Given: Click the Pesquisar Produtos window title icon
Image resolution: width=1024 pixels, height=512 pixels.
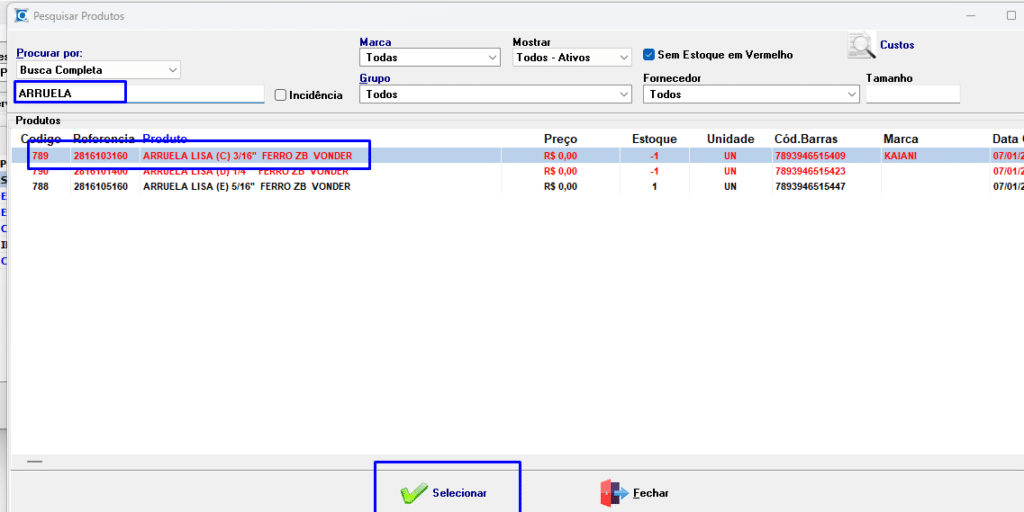Looking at the screenshot, I should [x=21, y=16].
